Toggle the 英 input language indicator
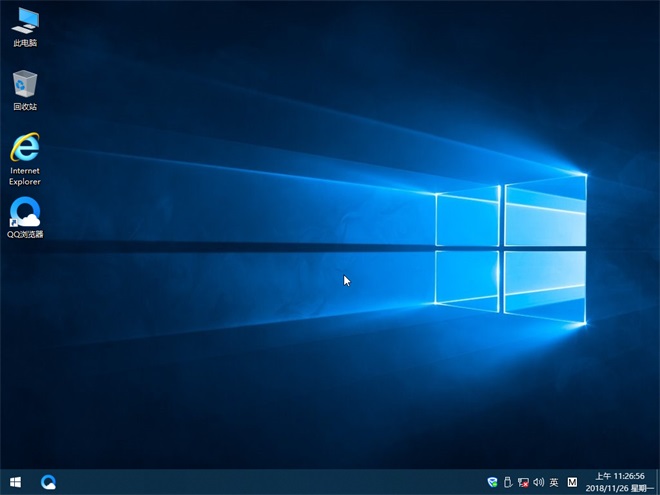Image resolution: width=660 pixels, height=495 pixels. click(554, 482)
